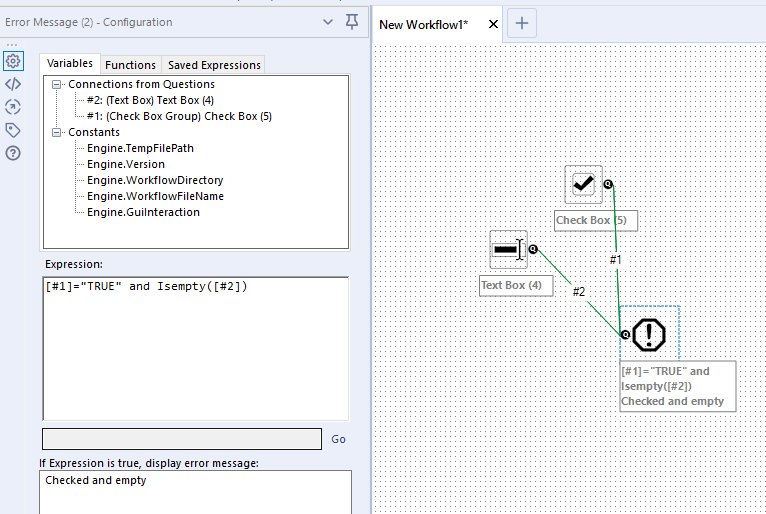Click the Navigation sidebar icon
The width and height of the screenshot is (766, 514).
(13, 107)
